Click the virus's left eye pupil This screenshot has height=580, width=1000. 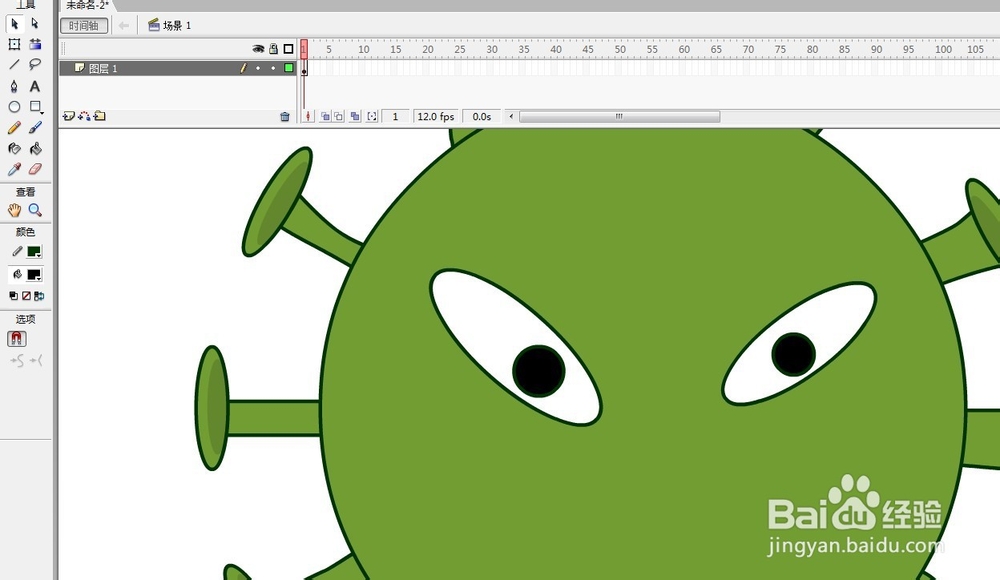click(539, 371)
